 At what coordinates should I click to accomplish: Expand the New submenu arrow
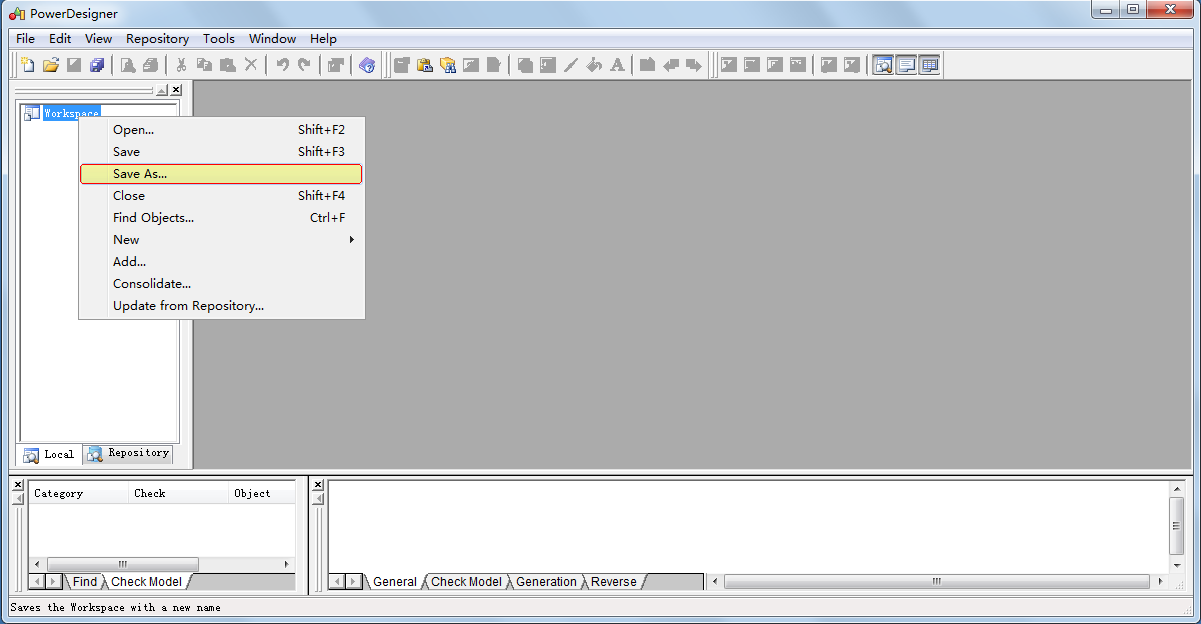coord(351,240)
